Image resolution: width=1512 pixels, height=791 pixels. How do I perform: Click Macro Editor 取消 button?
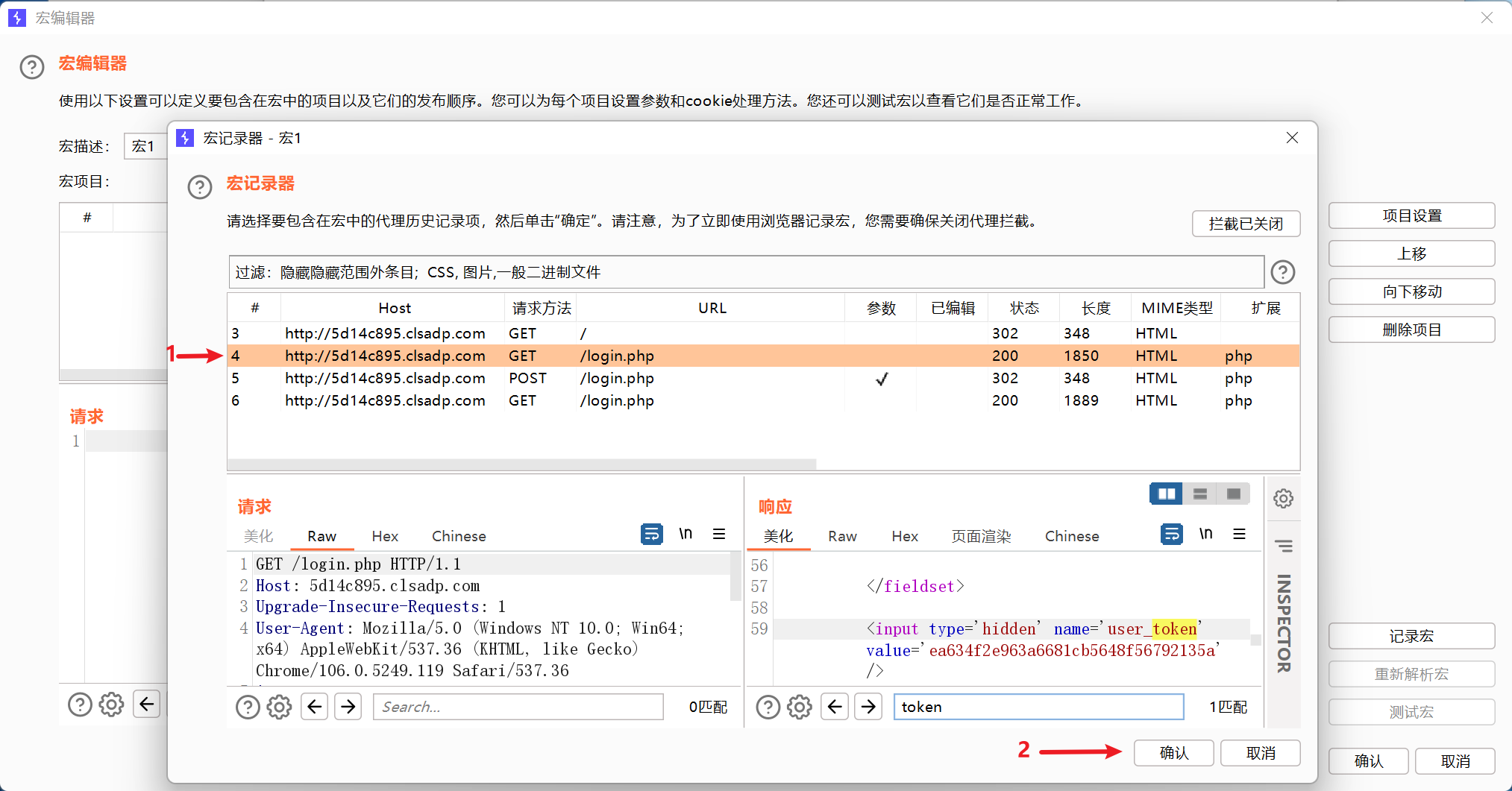click(1455, 761)
